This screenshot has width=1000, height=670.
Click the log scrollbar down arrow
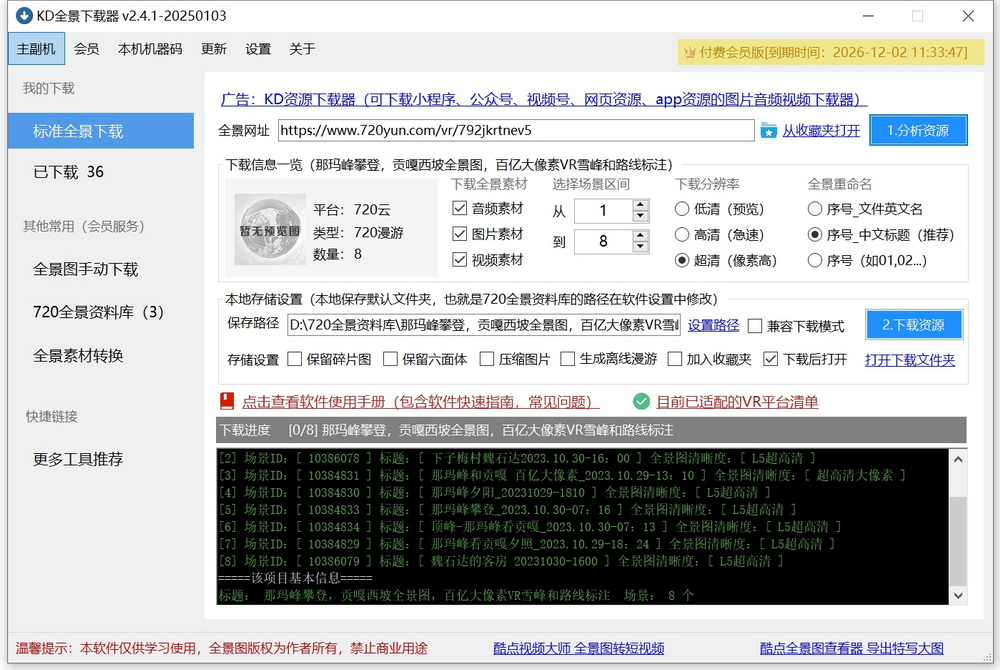tap(958, 595)
